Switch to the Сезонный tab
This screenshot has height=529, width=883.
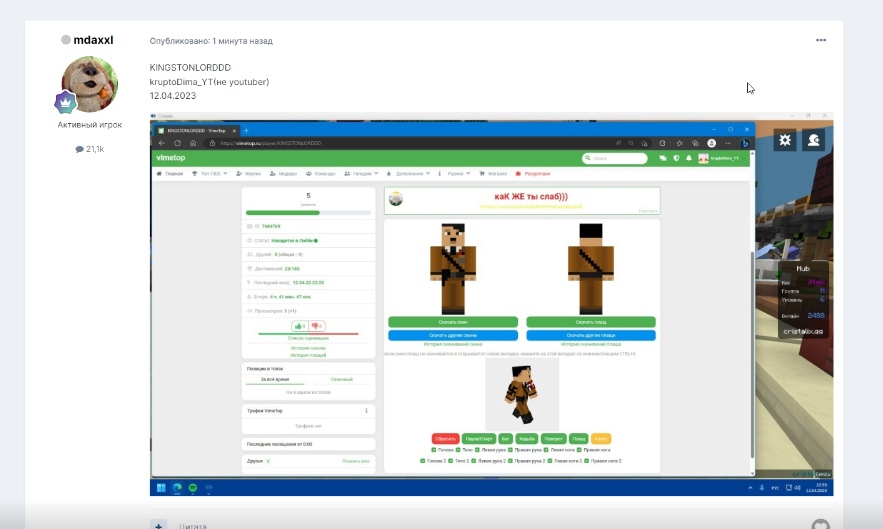[x=341, y=380]
